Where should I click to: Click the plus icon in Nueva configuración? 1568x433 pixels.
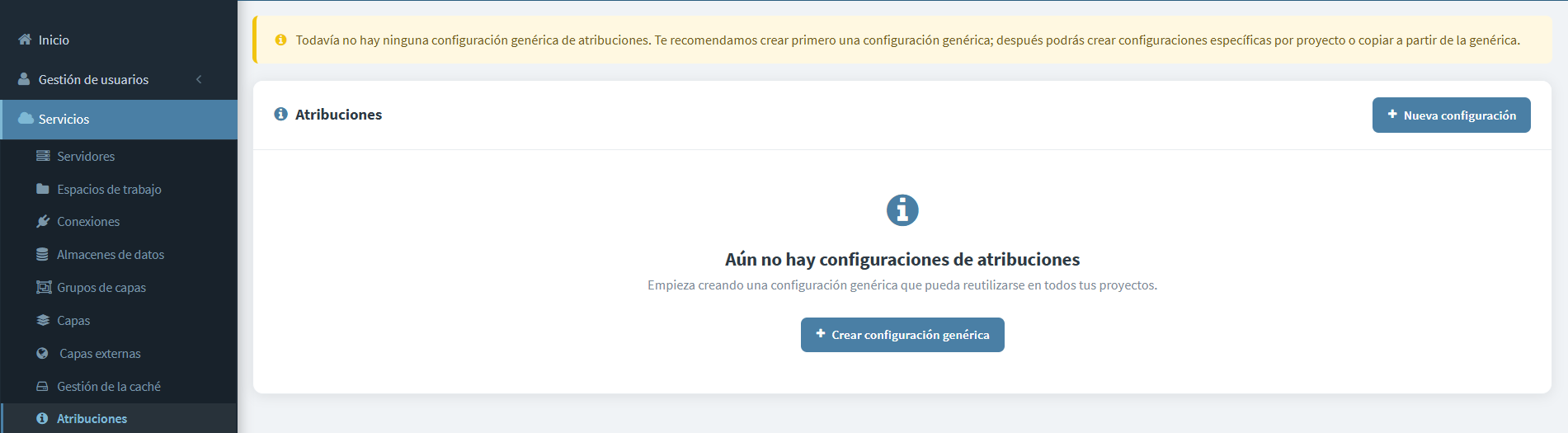click(1392, 115)
